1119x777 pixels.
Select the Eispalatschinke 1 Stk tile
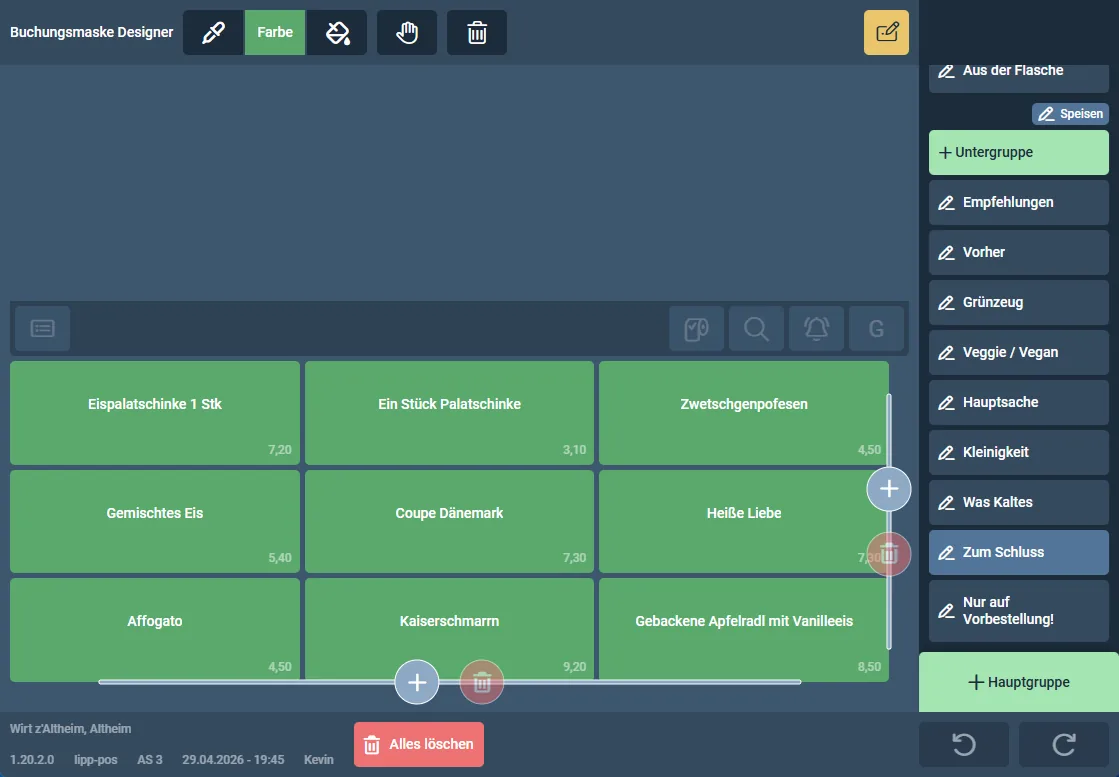click(x=155, y=413)
